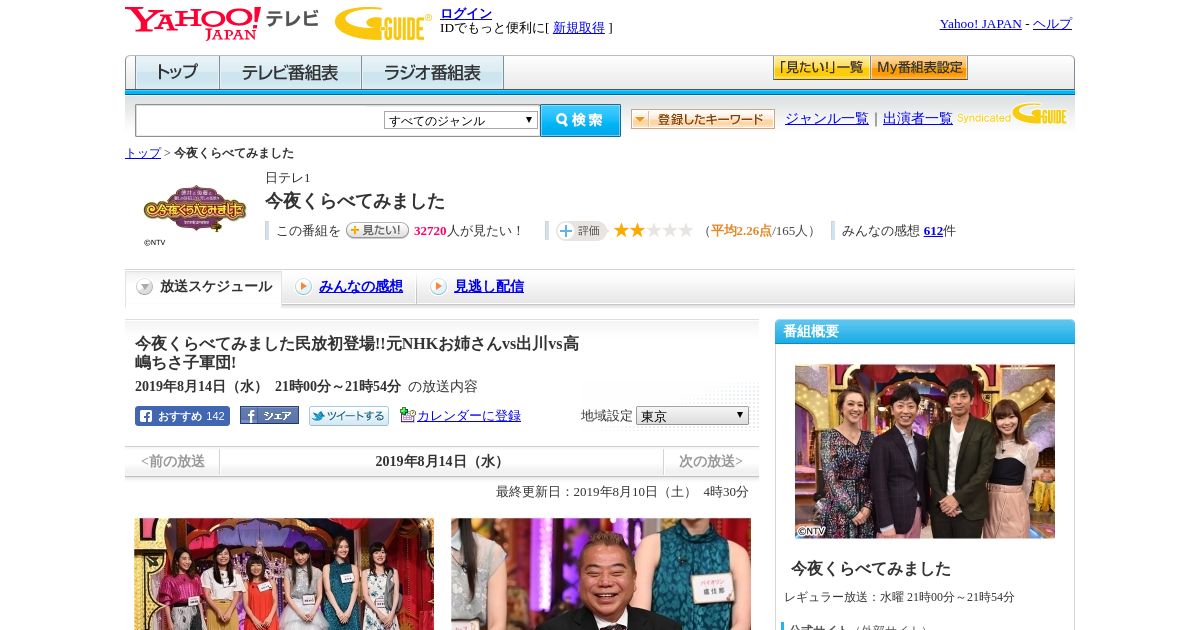The width and height of the screenshot is (1200, 630).
Task: Click the 検索 search button
Action: tap(580, 120)
